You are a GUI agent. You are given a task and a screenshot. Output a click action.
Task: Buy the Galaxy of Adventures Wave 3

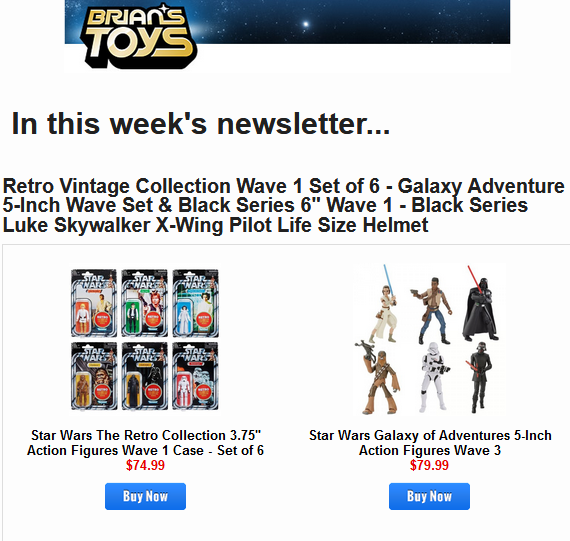coord(429,496)
